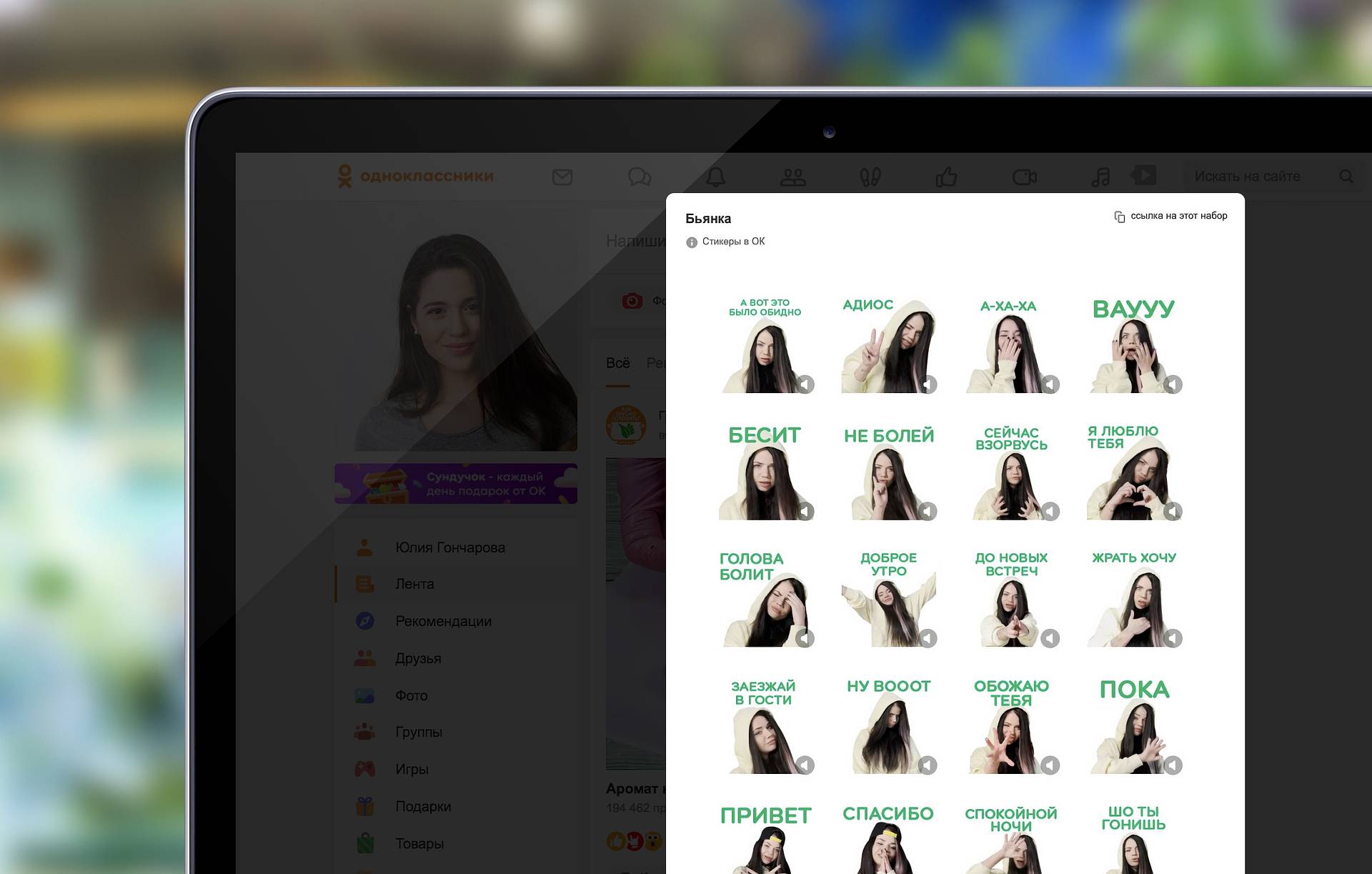1372x874 pixels.
Task: Play sound on the 'НЕ БОЛЕЙ' sticker
Action: coord(928,511)
